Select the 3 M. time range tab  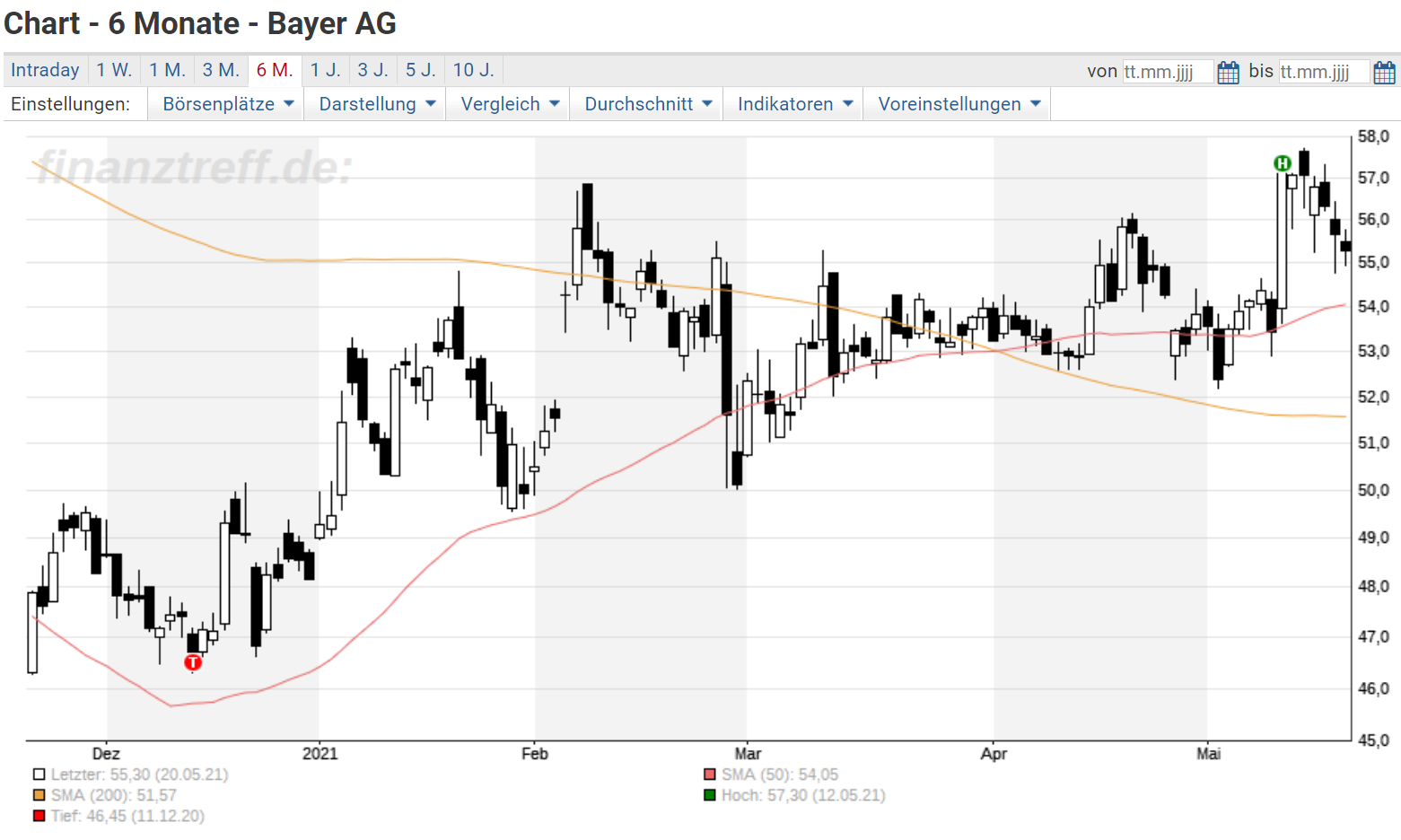click(221, 70)
